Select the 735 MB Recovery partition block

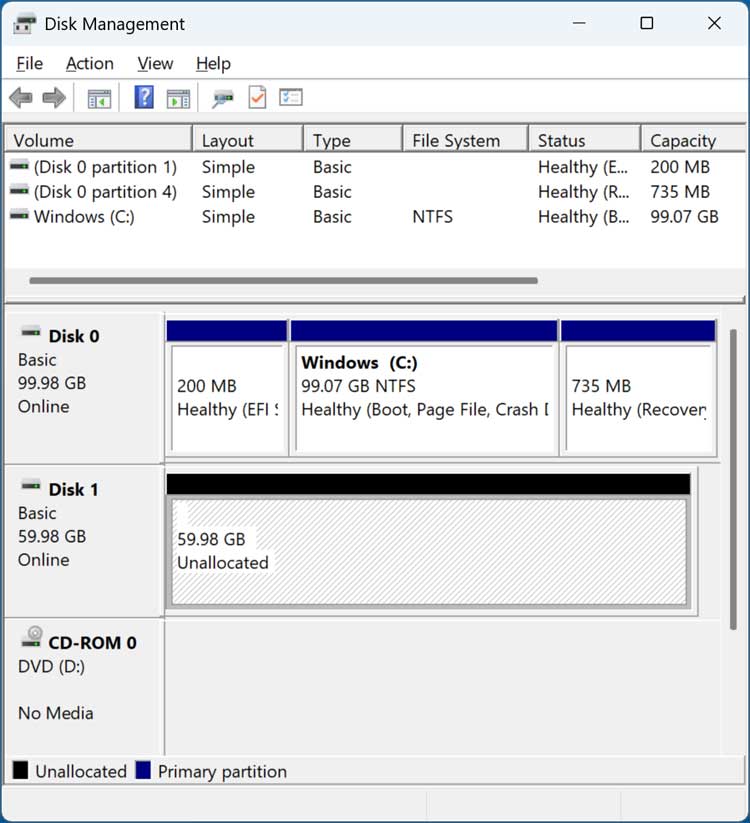[639, 387]
